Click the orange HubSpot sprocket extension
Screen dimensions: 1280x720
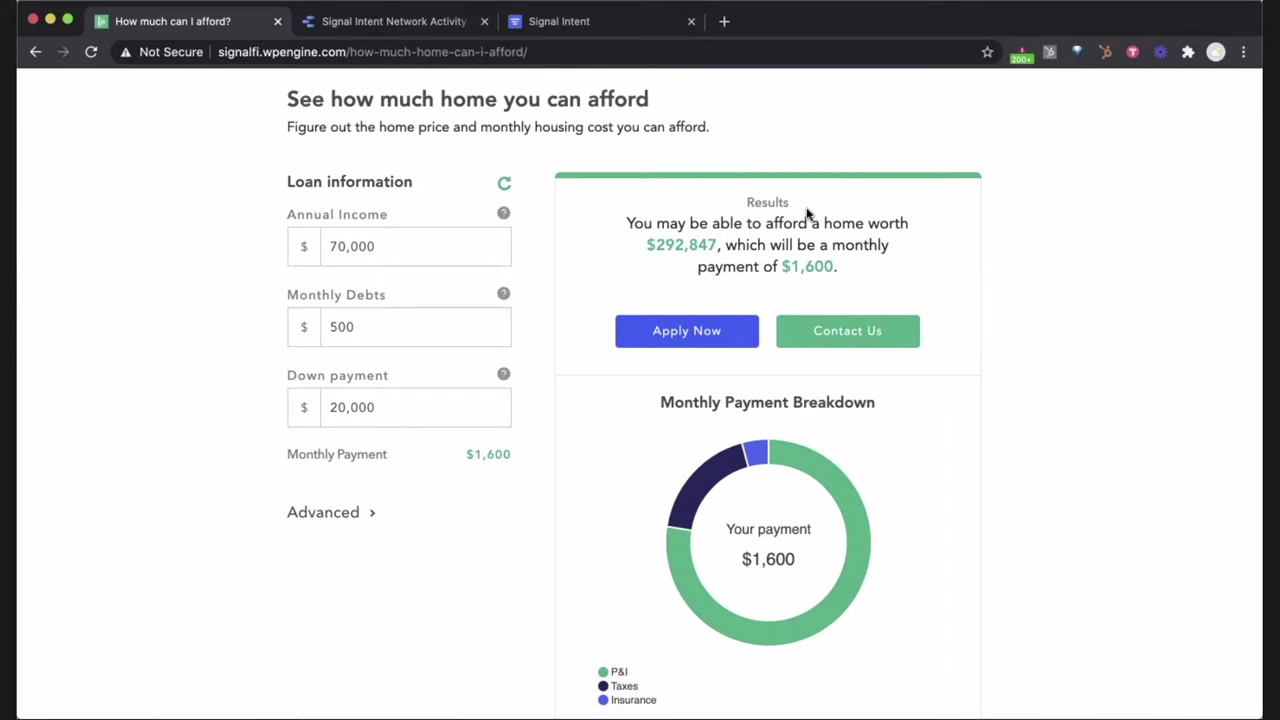coord(1105,52)
